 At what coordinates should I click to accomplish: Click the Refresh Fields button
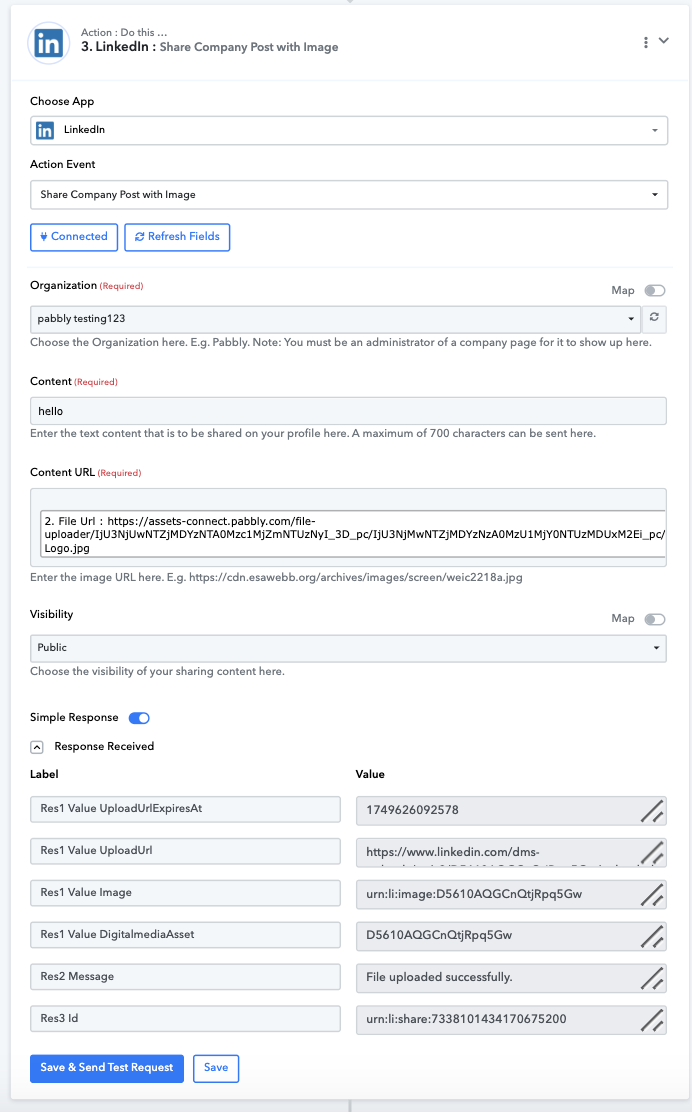(x=177, y=237)
